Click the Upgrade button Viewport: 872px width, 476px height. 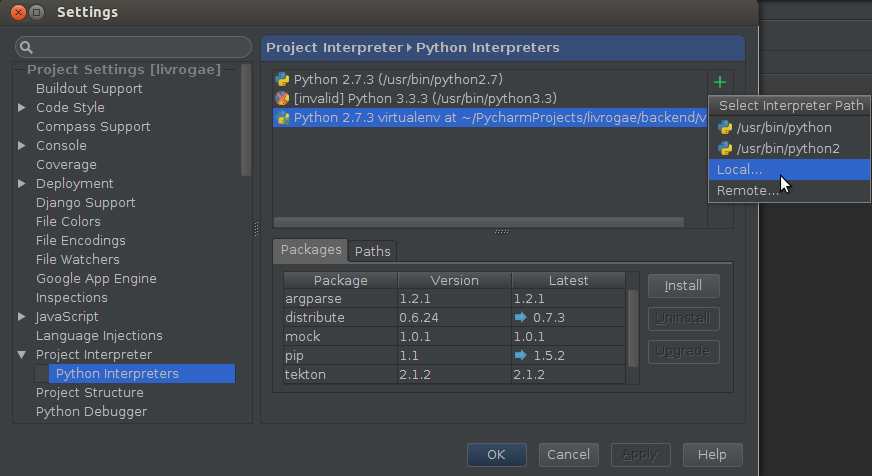[x=683, y=351]
